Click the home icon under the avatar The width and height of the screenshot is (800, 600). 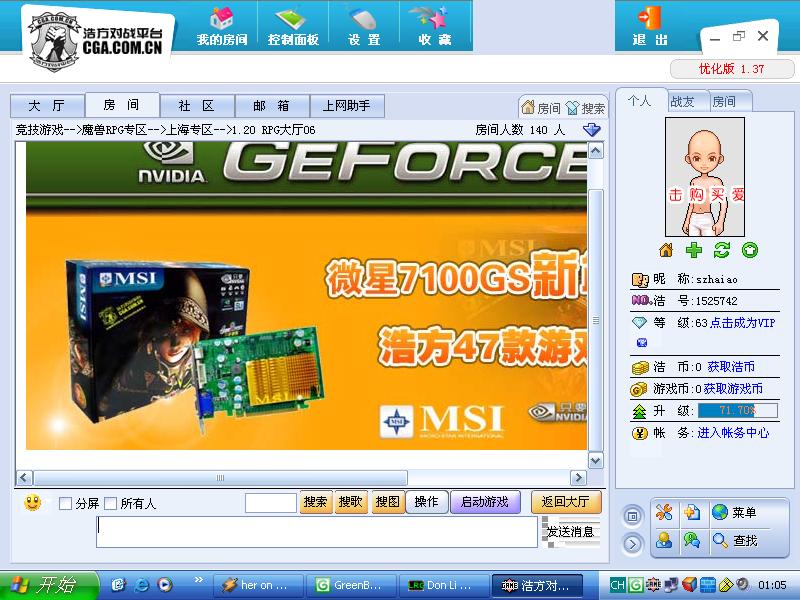[x=666, y=251]
